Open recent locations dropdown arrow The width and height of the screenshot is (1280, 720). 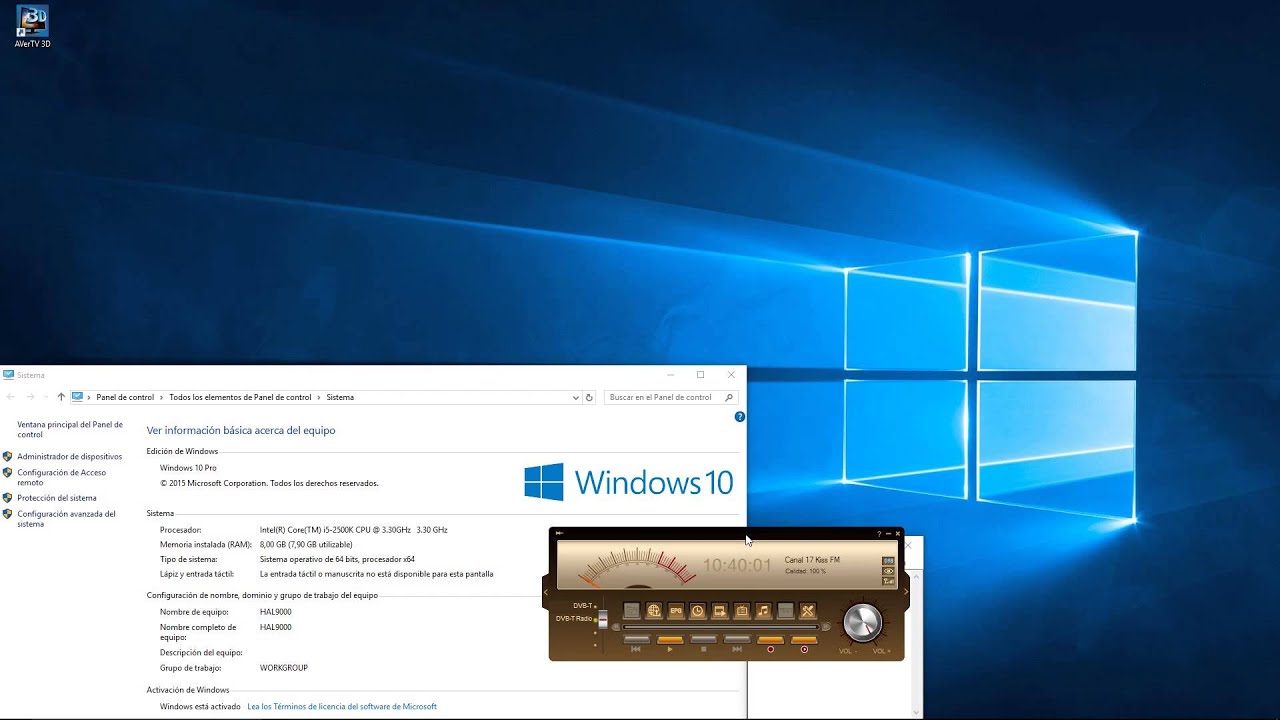click(x=45, y=397)
